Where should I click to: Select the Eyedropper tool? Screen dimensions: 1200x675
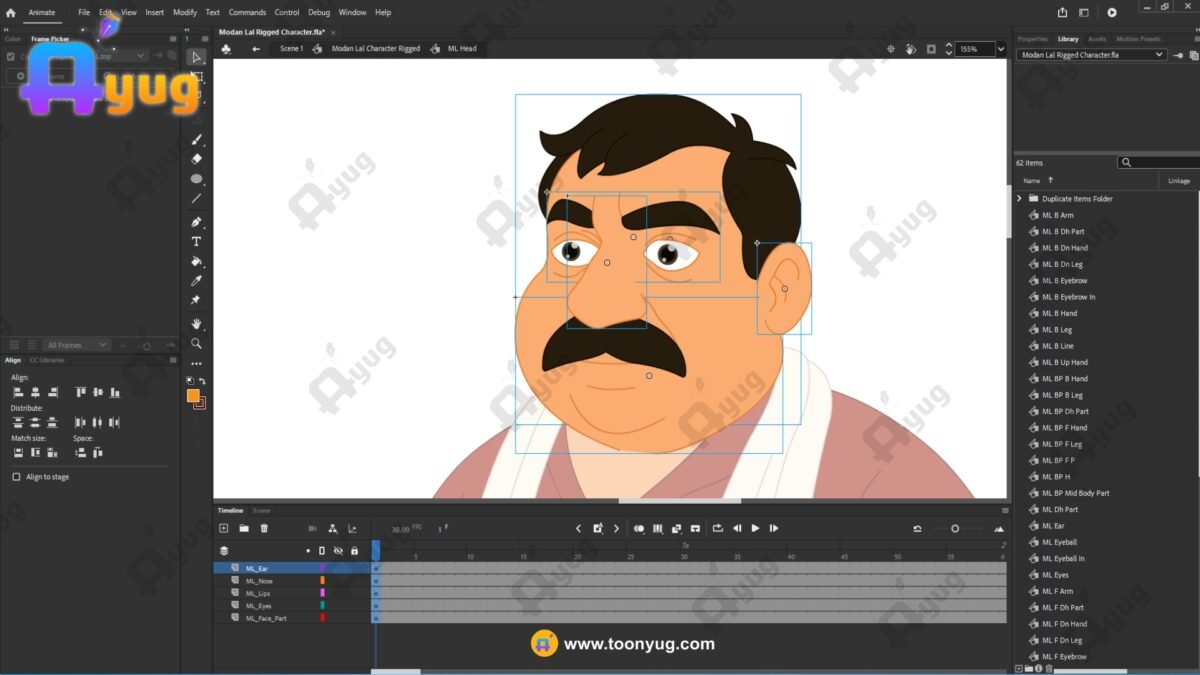click(196, 281)
